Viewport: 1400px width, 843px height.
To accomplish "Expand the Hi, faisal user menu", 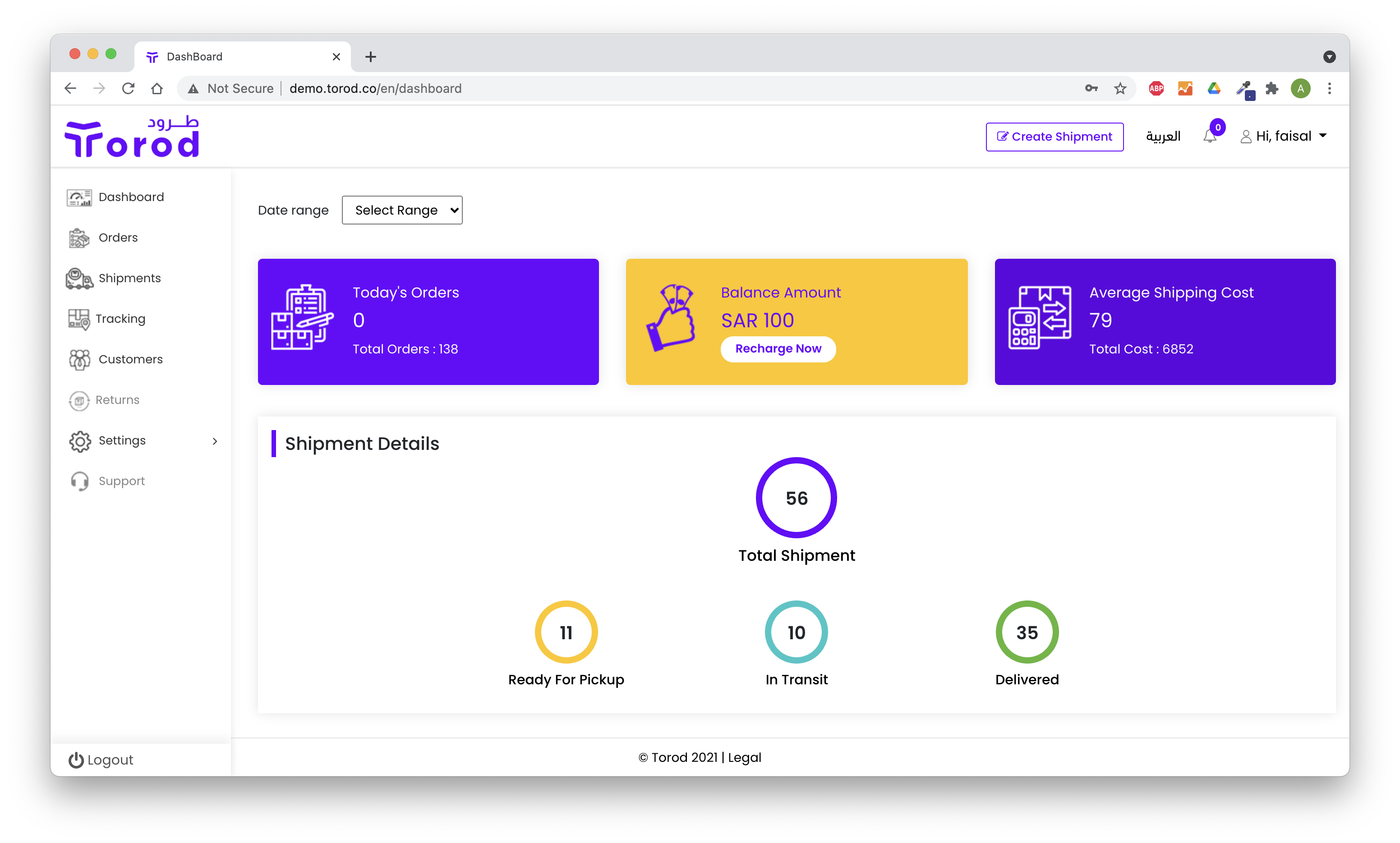I will tap(1284, 136).
